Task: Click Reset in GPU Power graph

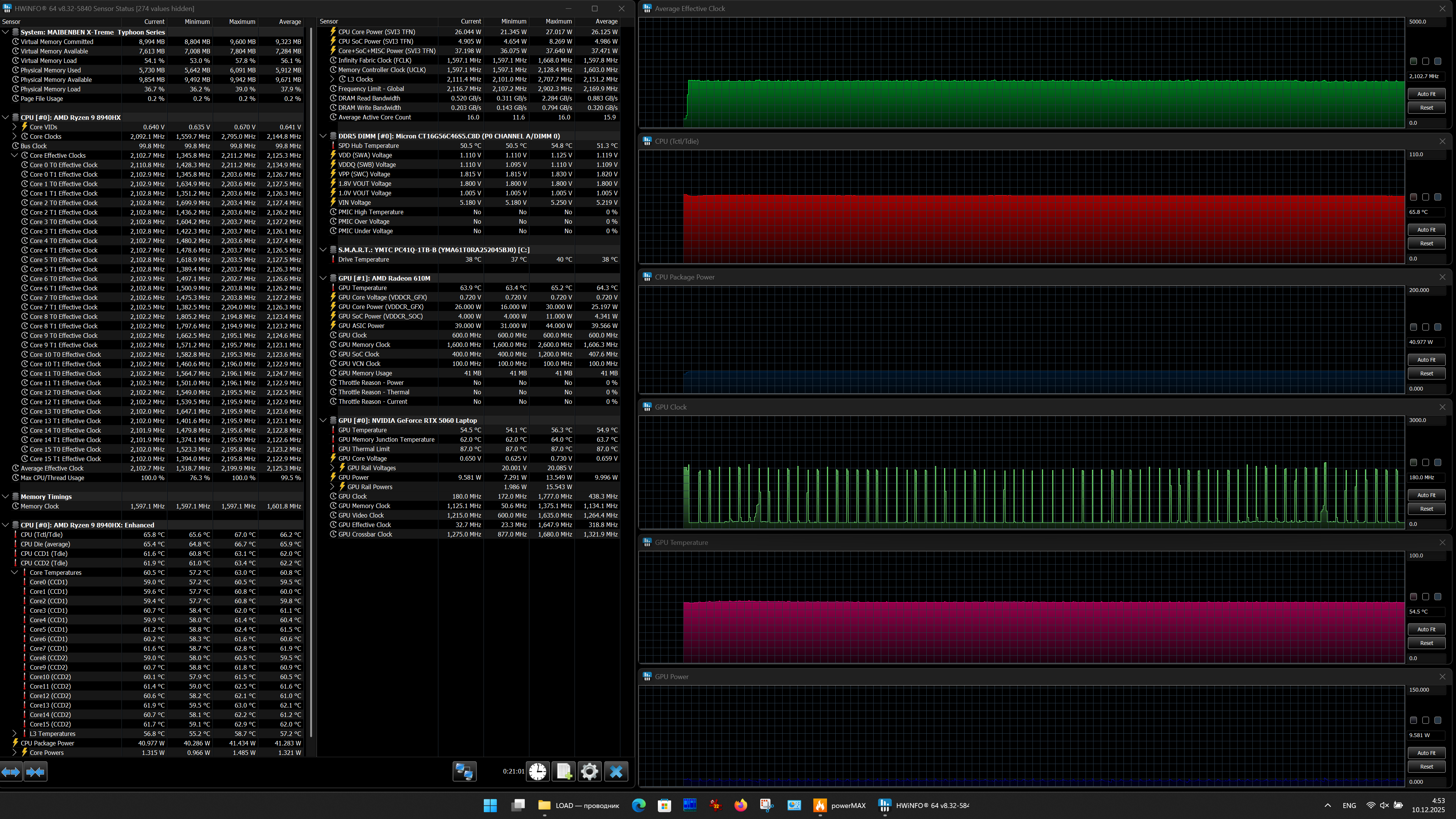Action: click(x=1426, y=766)
